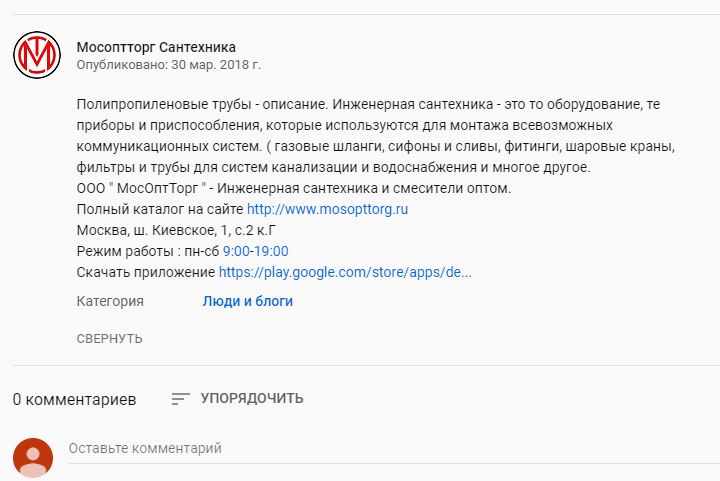Click the Москва, ш. Киевское address line

[x=176, y=230]
